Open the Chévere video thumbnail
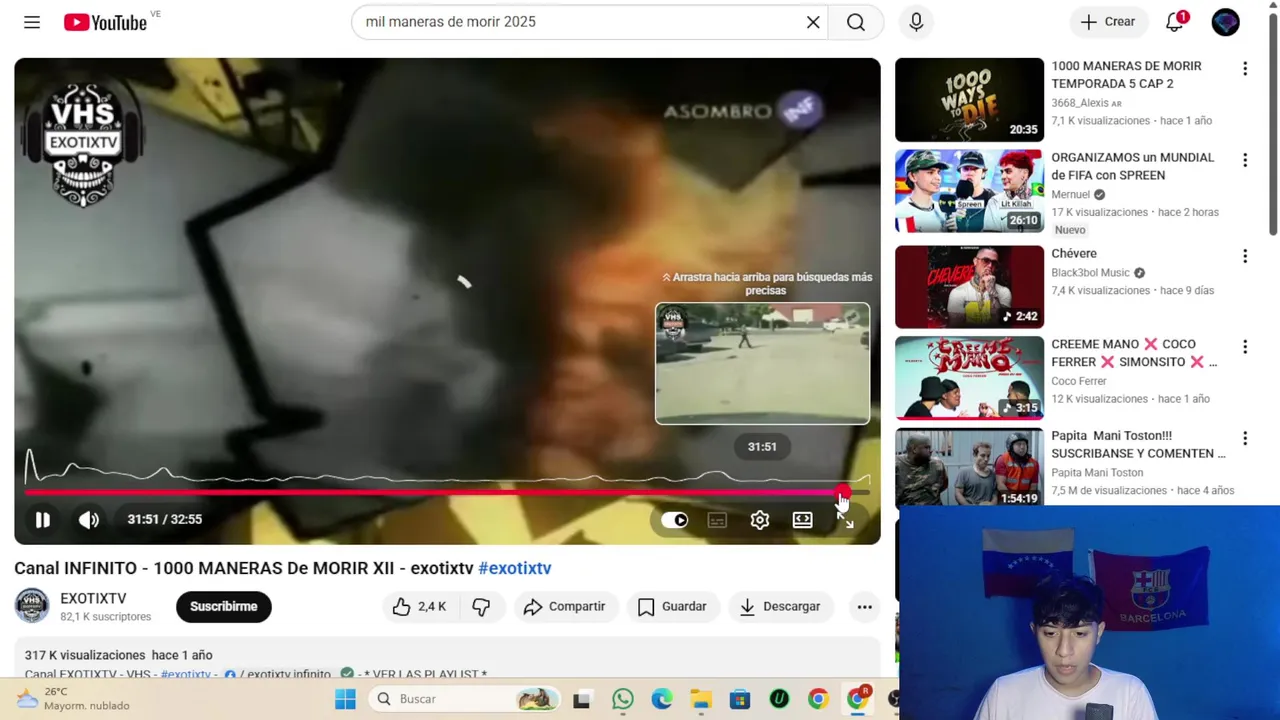Image resolution: width=1280 pixels, height=720 pixels. coord(969,287)
